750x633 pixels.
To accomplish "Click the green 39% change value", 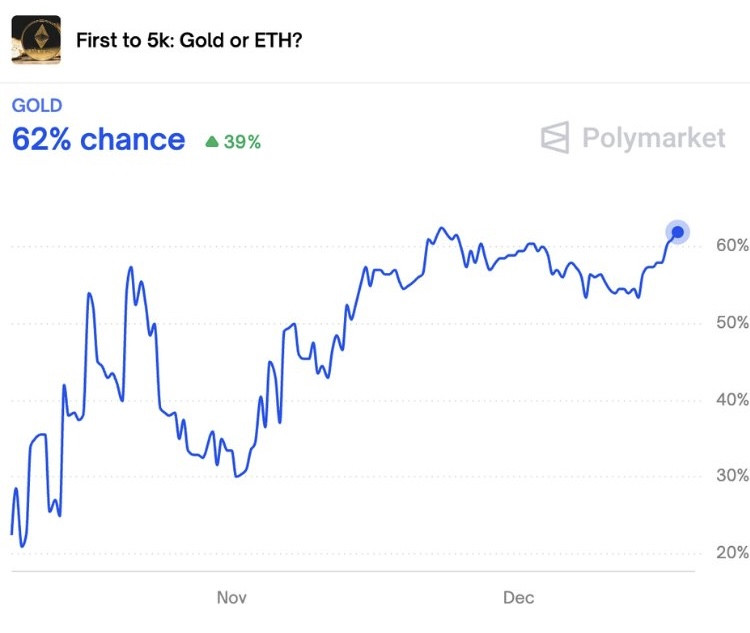I will [242, 142].
